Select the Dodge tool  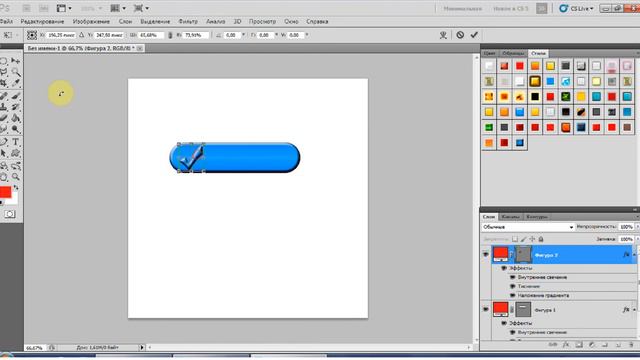16,129
